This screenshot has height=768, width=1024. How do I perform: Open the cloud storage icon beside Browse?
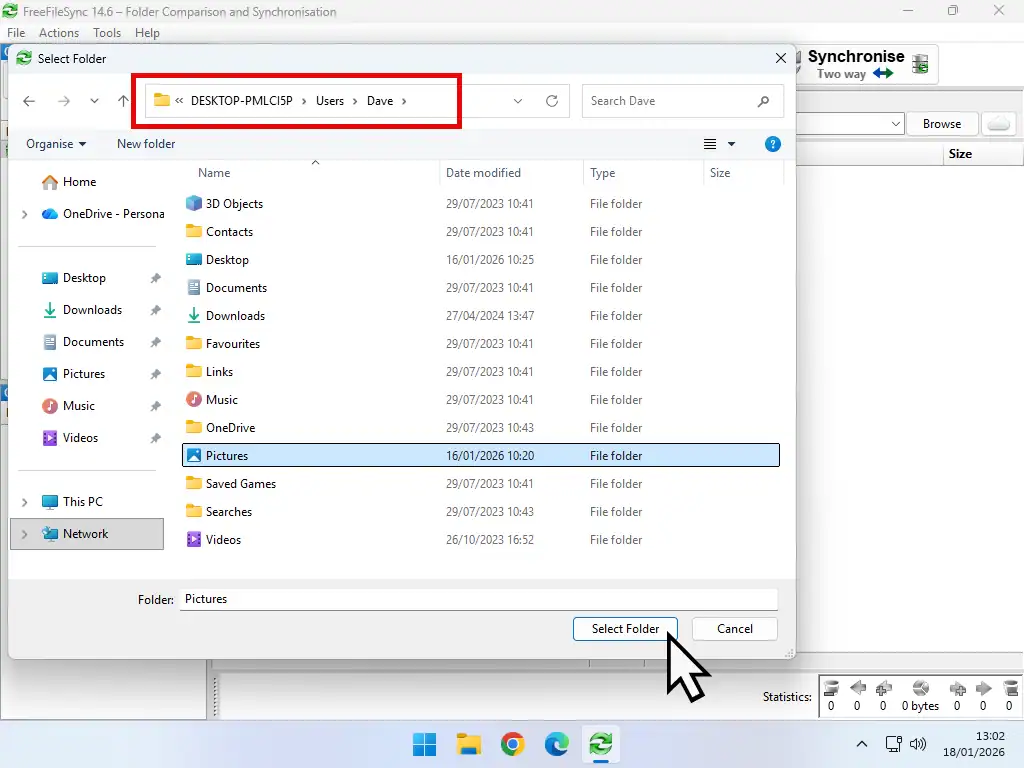(x=999, y=123)
